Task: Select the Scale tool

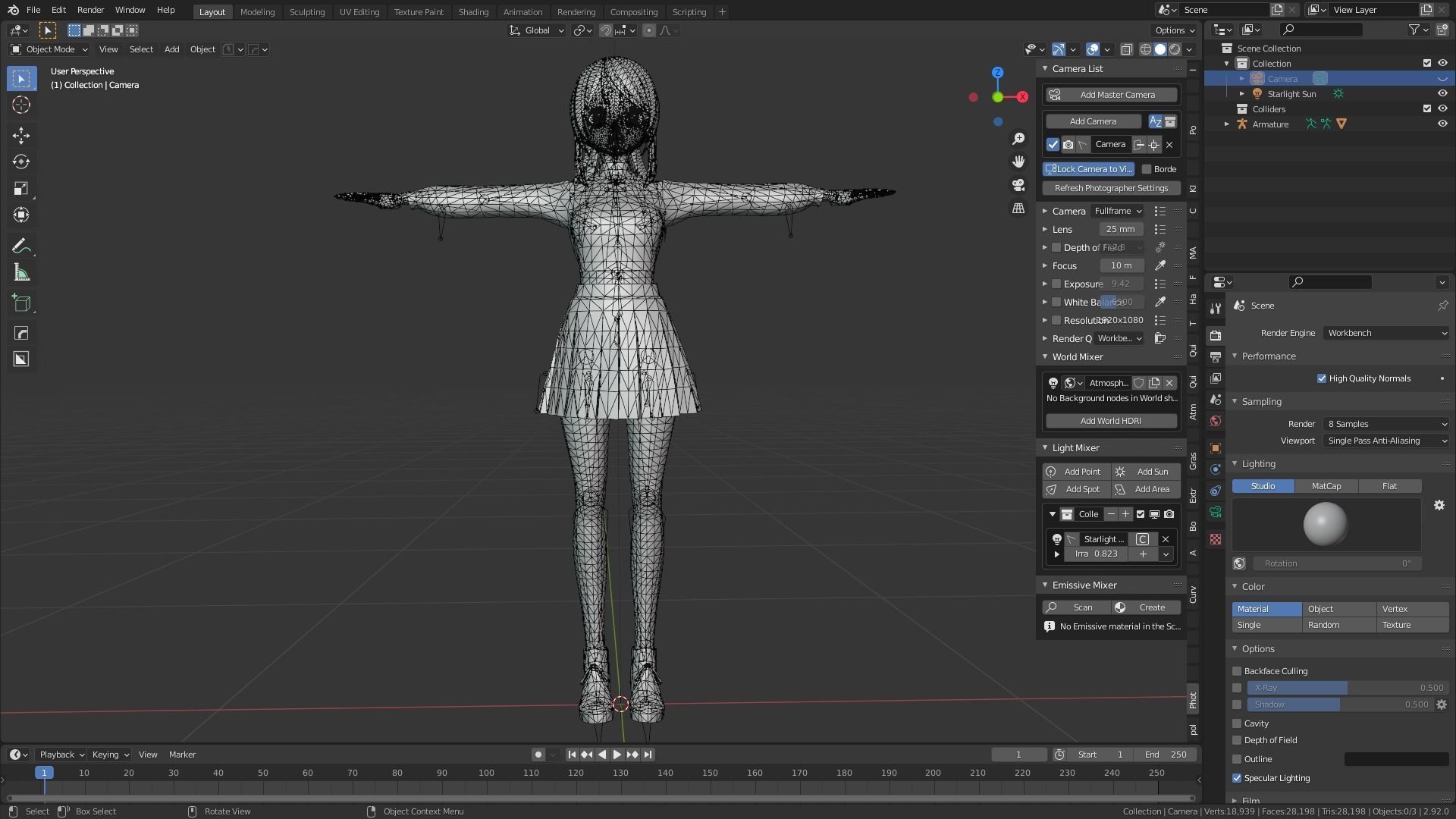Action: coord(21,189)
